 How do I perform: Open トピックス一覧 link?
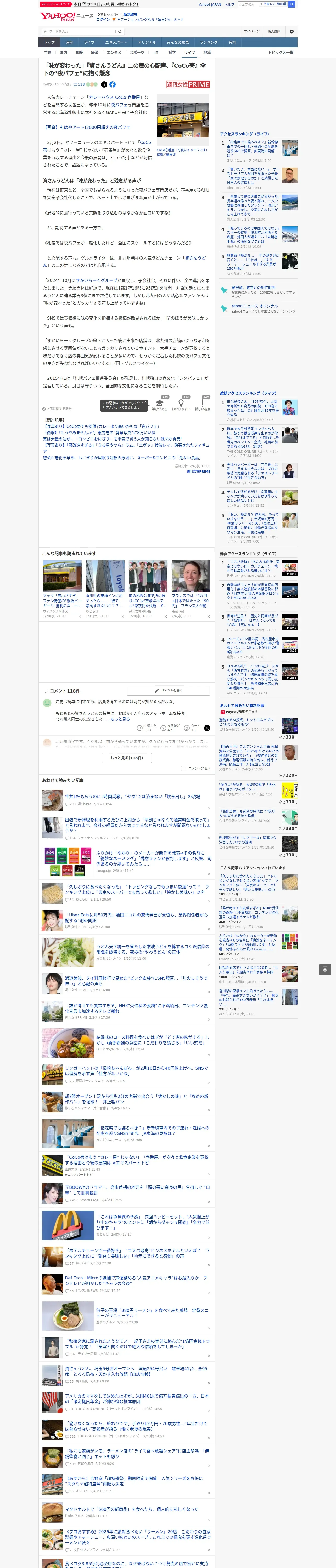[x=281, y=52]
